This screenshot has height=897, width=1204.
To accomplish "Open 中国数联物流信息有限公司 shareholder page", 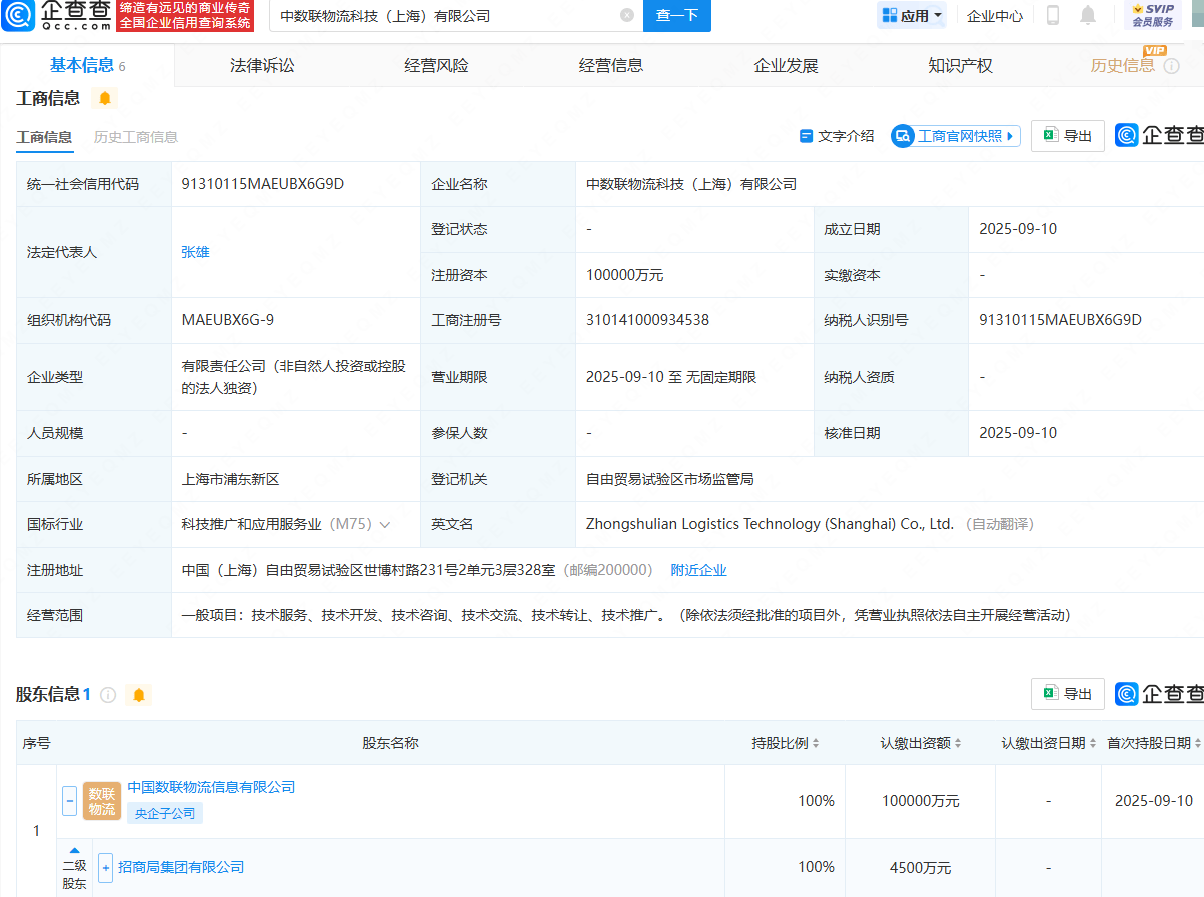I will (x=211, y=787).
